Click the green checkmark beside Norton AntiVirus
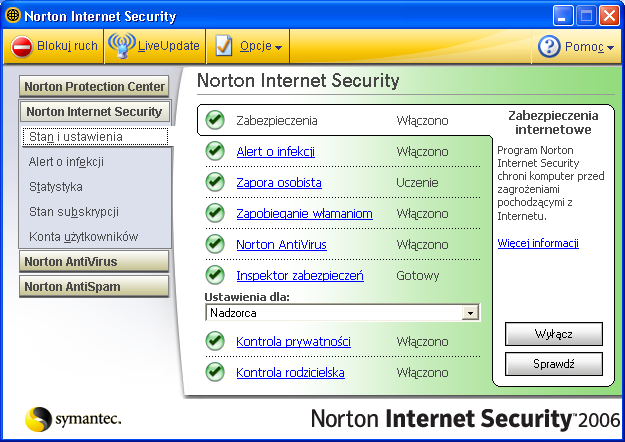Screen dimensions: 625x442 coord(215,244)
